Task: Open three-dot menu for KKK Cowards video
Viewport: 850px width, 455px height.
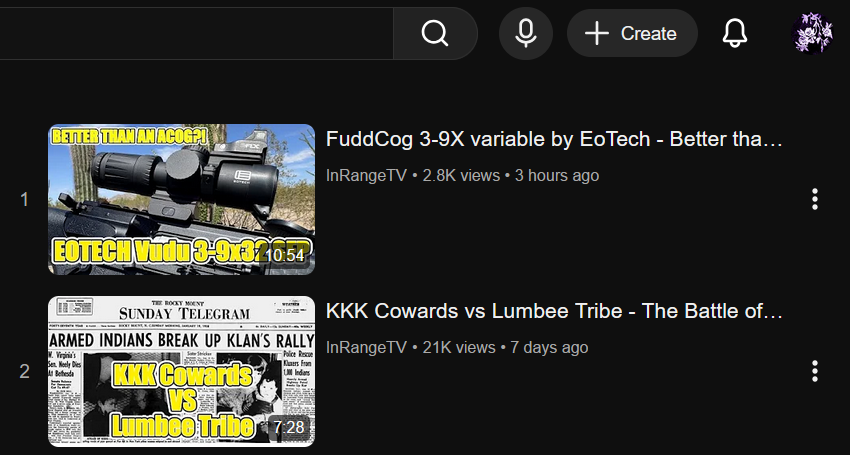Action: click(815, 371)
